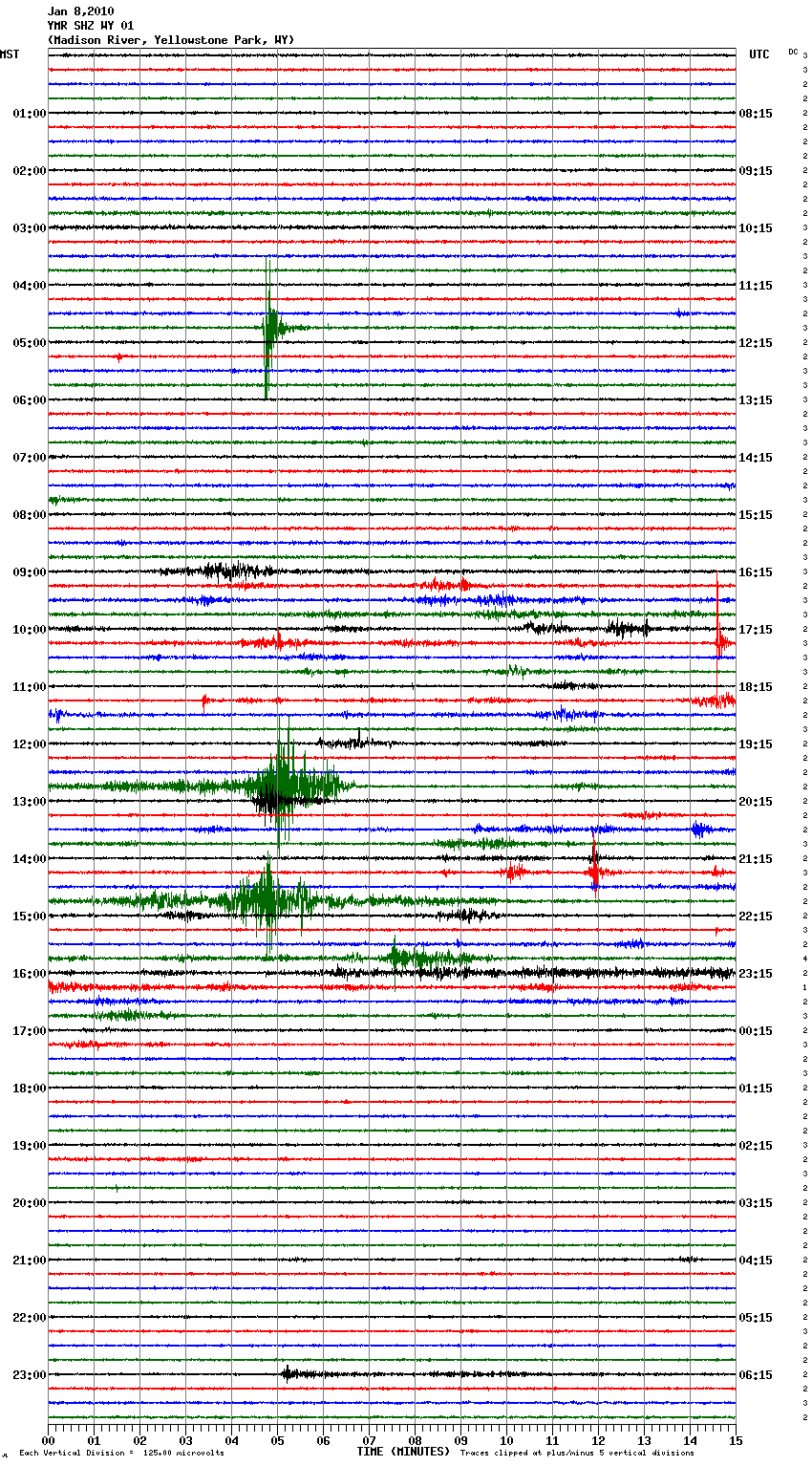
Task: Click the 'TIME (MINUTES)' axis title
Action: point(403,1452)
